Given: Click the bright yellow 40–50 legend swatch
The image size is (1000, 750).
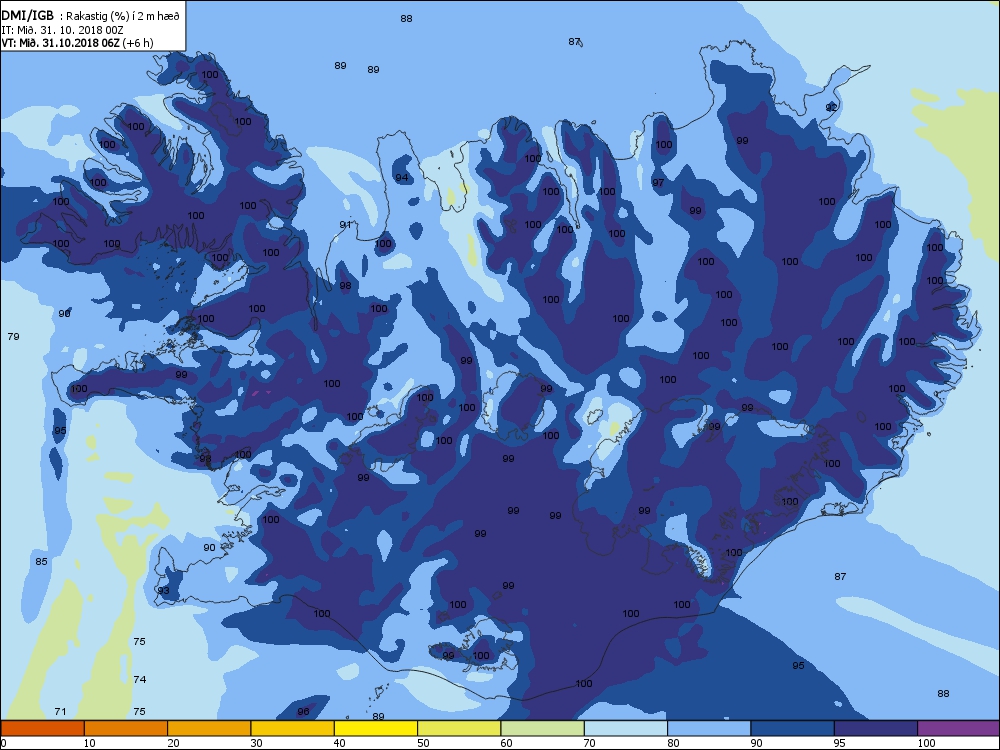Looking at the screenshot, I should tap(376, 728).
